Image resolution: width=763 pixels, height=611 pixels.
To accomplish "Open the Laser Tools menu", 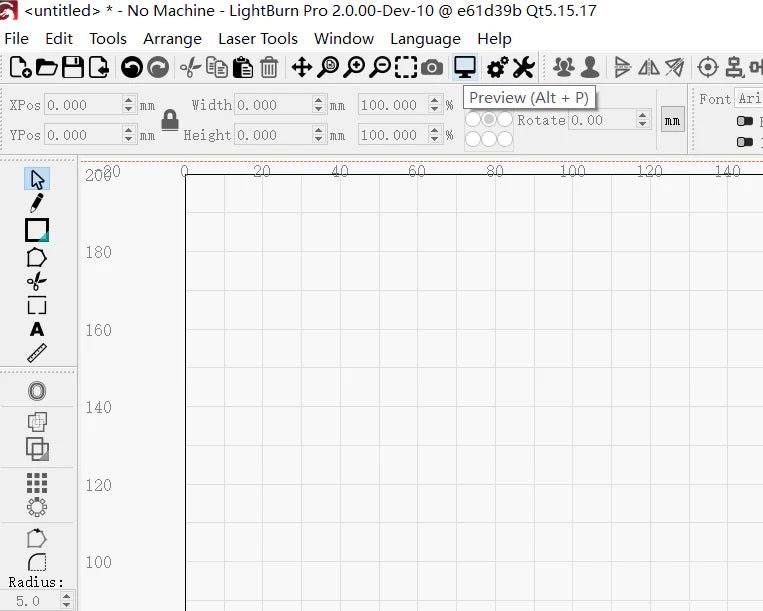I will 258,38.
